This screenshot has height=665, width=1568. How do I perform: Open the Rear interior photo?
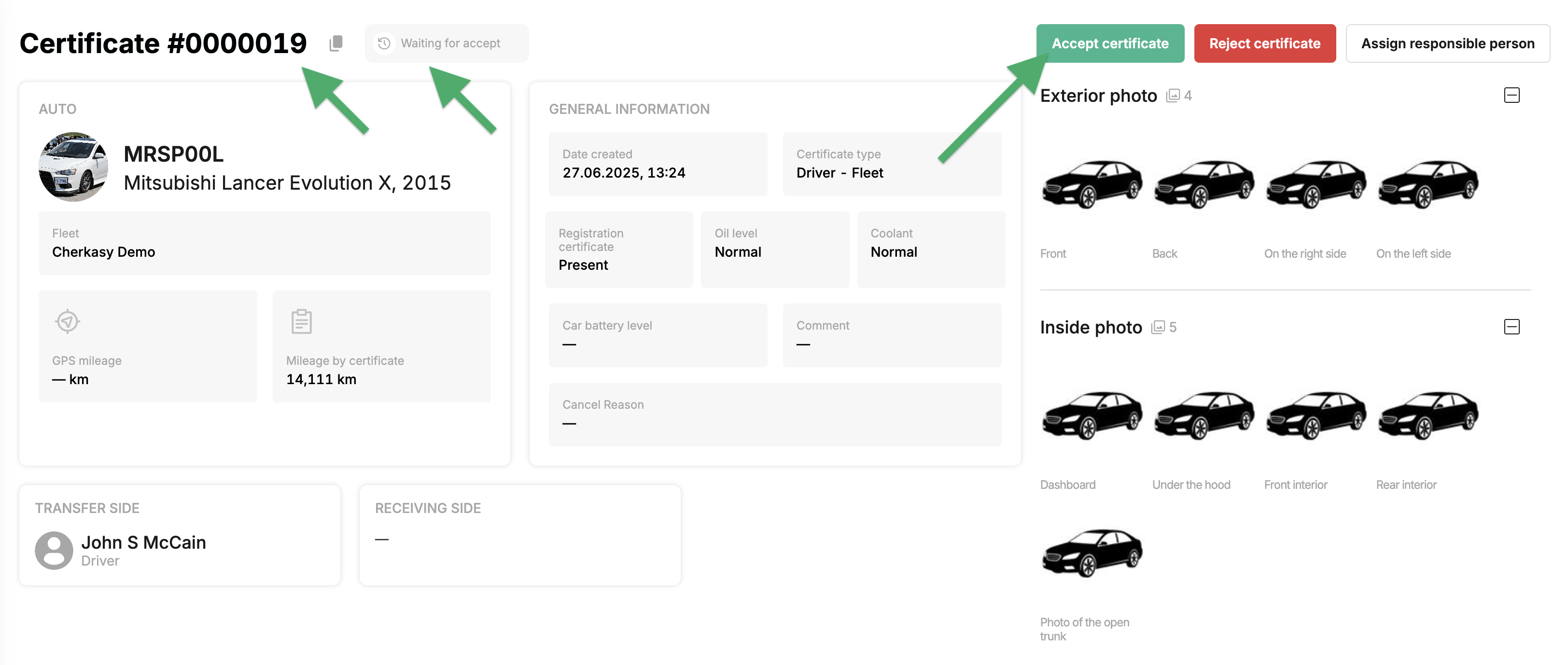pos(1428,416)
